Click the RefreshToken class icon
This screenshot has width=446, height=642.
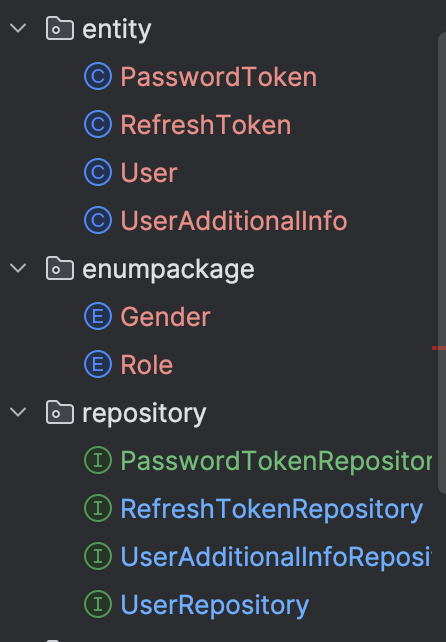[x=98, y=124]
